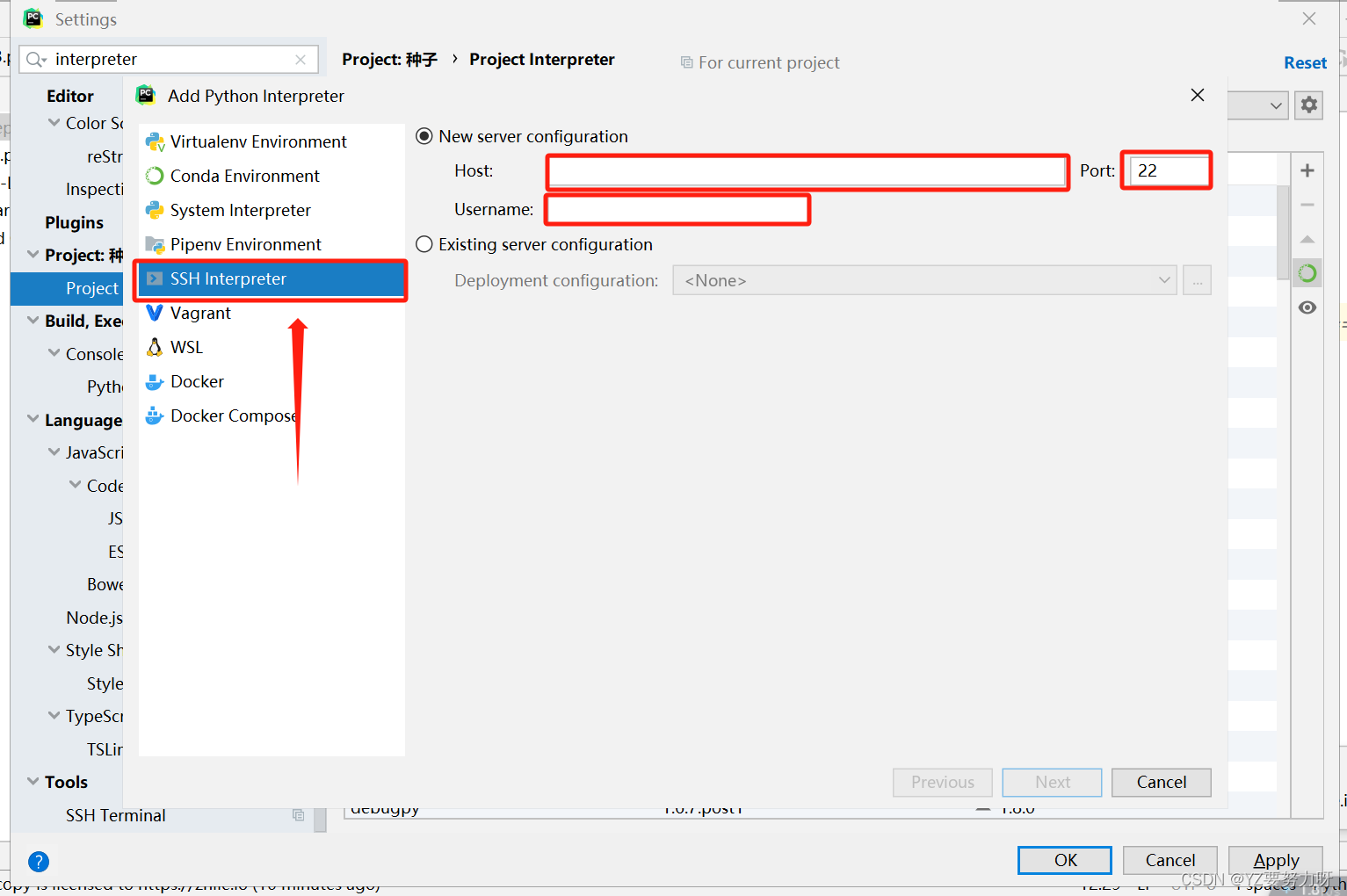Close the Settings window
The image size is (1347, 896).
coord(1309,18)
